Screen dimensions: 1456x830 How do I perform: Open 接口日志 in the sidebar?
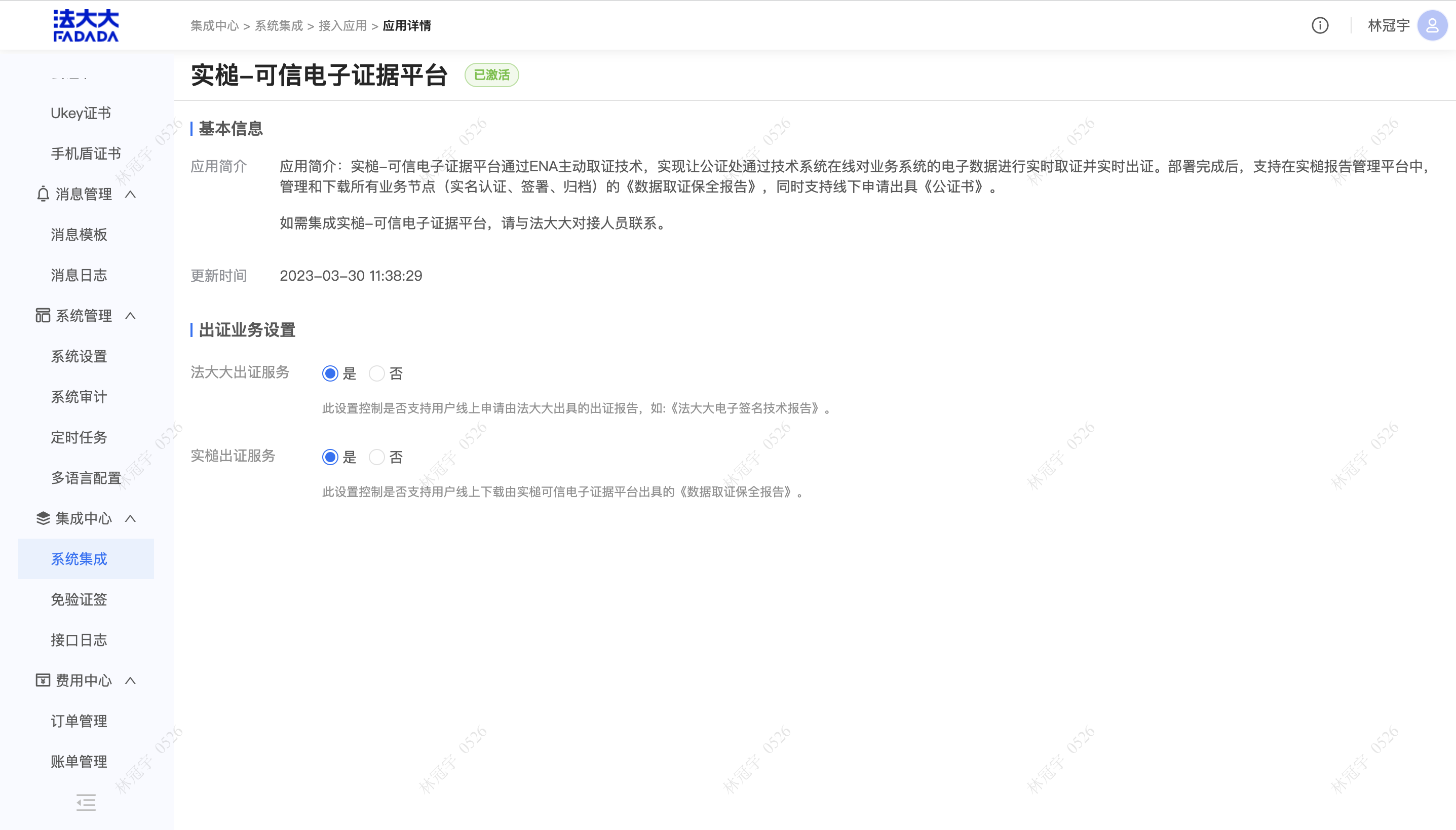79,639
